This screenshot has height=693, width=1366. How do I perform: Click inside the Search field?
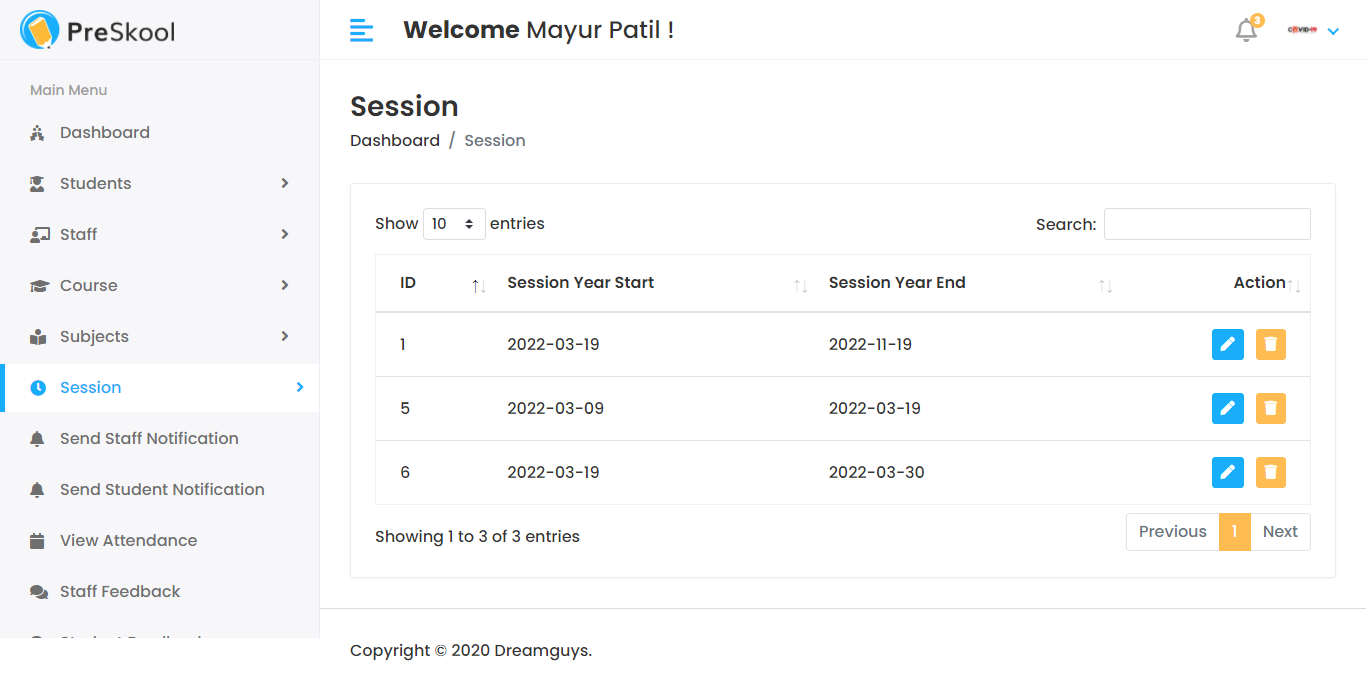pyautogui.click(x=1206, y=223)
